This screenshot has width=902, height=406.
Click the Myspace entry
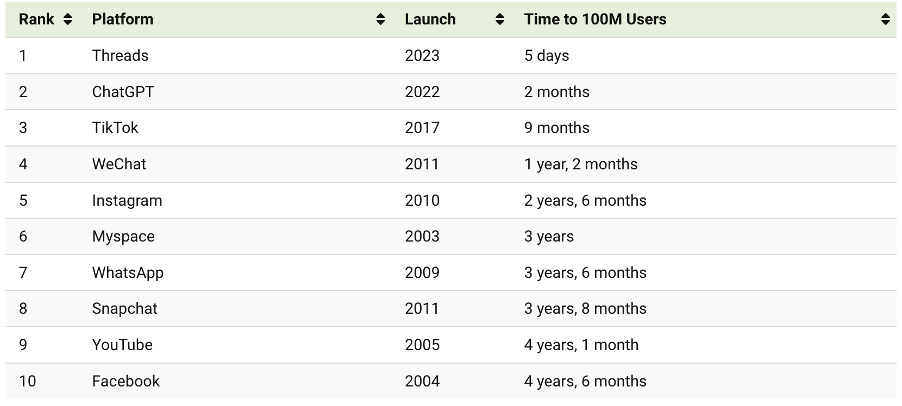pyautogui.click(x=123, y=236)
